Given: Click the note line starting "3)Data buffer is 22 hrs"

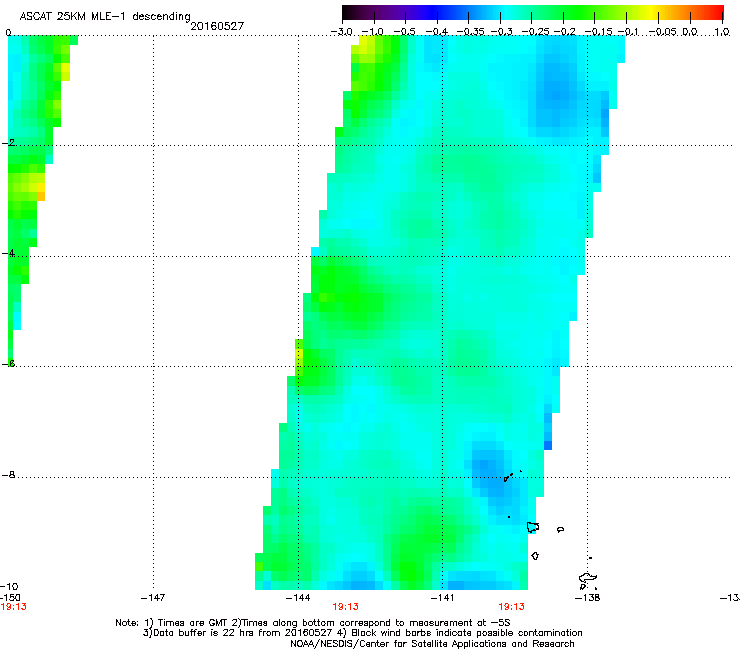Looking at the screenshot, I should point(362,633).
